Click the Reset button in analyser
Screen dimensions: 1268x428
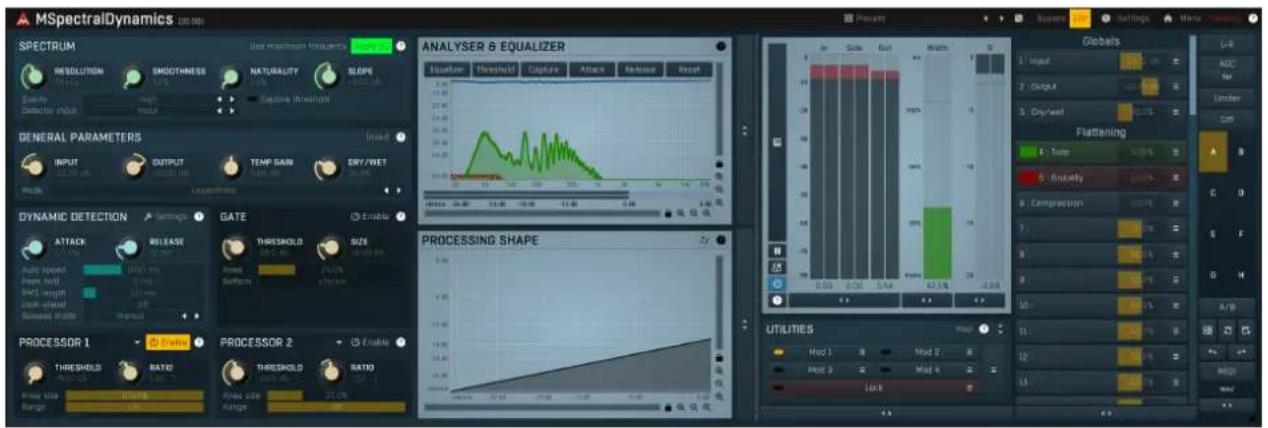pyautogui.click(x=689, y=70)
